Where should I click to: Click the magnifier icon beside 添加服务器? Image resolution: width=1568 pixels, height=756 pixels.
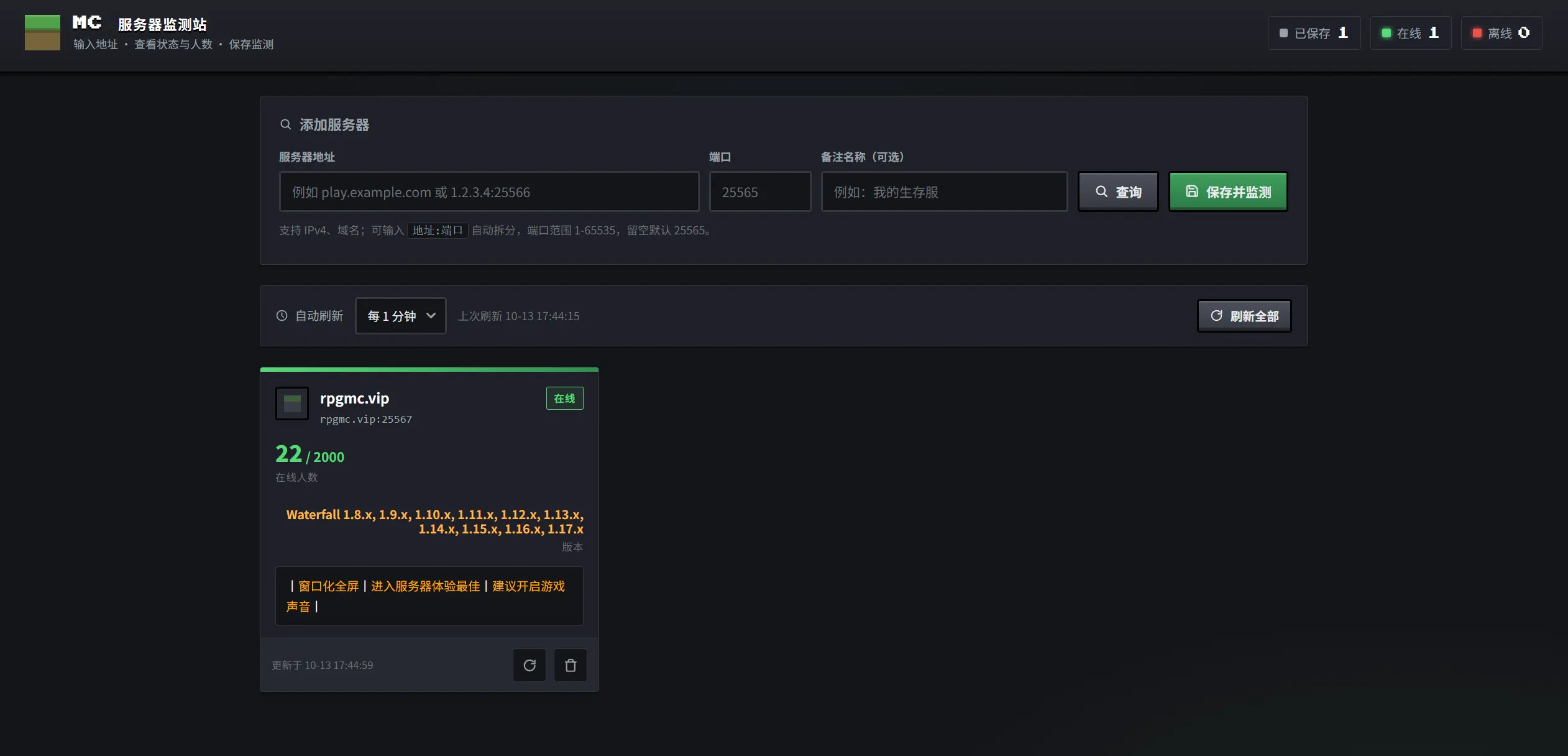click(x=286, y=124)
